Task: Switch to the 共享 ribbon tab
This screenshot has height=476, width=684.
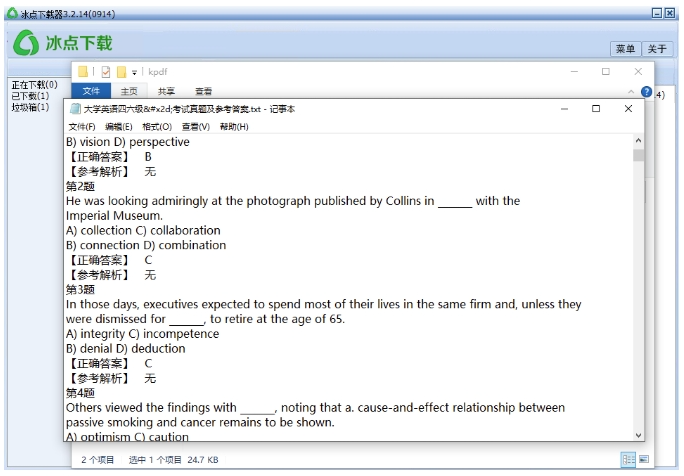Action: tap(166, 91)
